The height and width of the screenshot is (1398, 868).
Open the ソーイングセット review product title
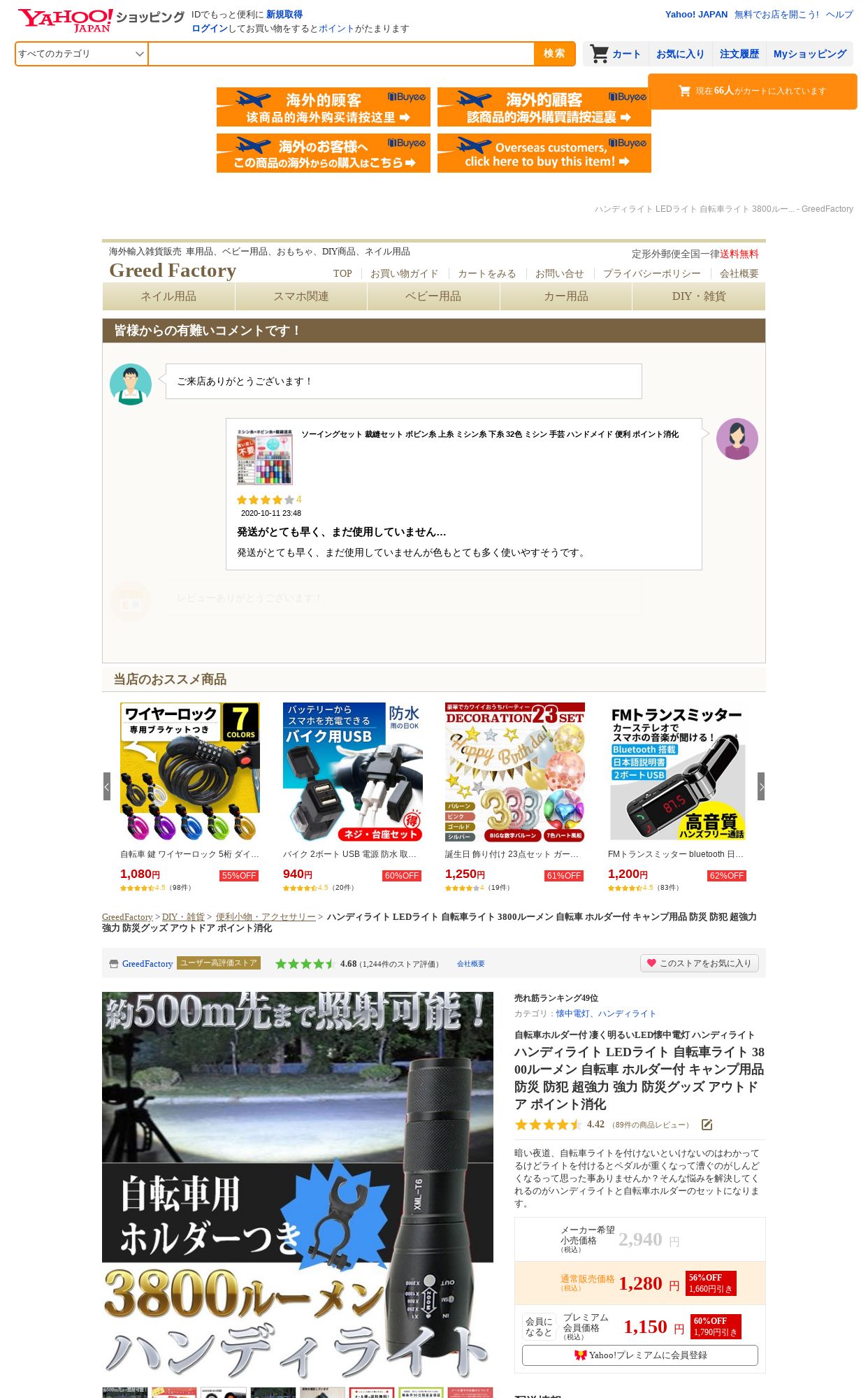tap(490, 434)
